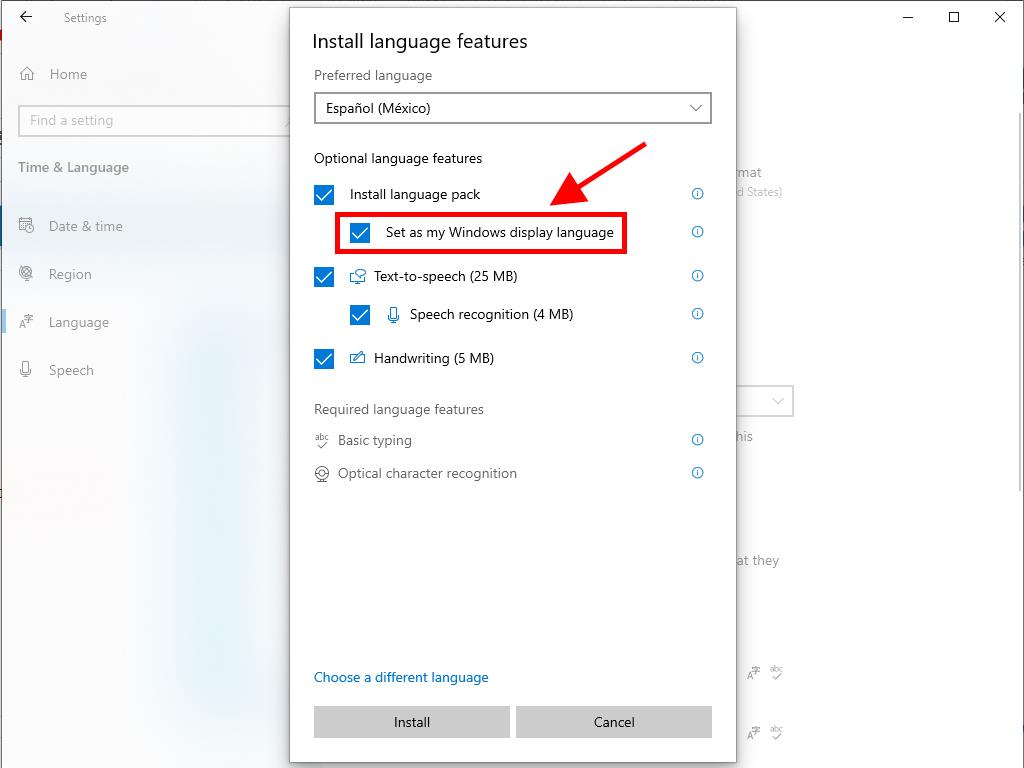Click info icon beside Basic typing
Screen dimensions: 1024x768
(698, 440)
